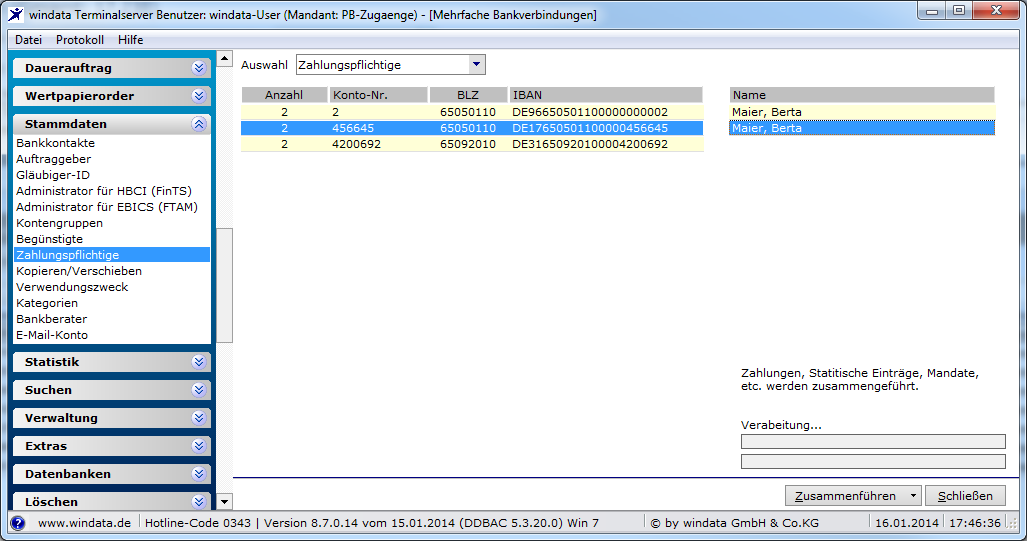Select the row with Konto-Nr. 4200692
Viewport: 1027px width, 541px height.
click(x=472, y=144)
